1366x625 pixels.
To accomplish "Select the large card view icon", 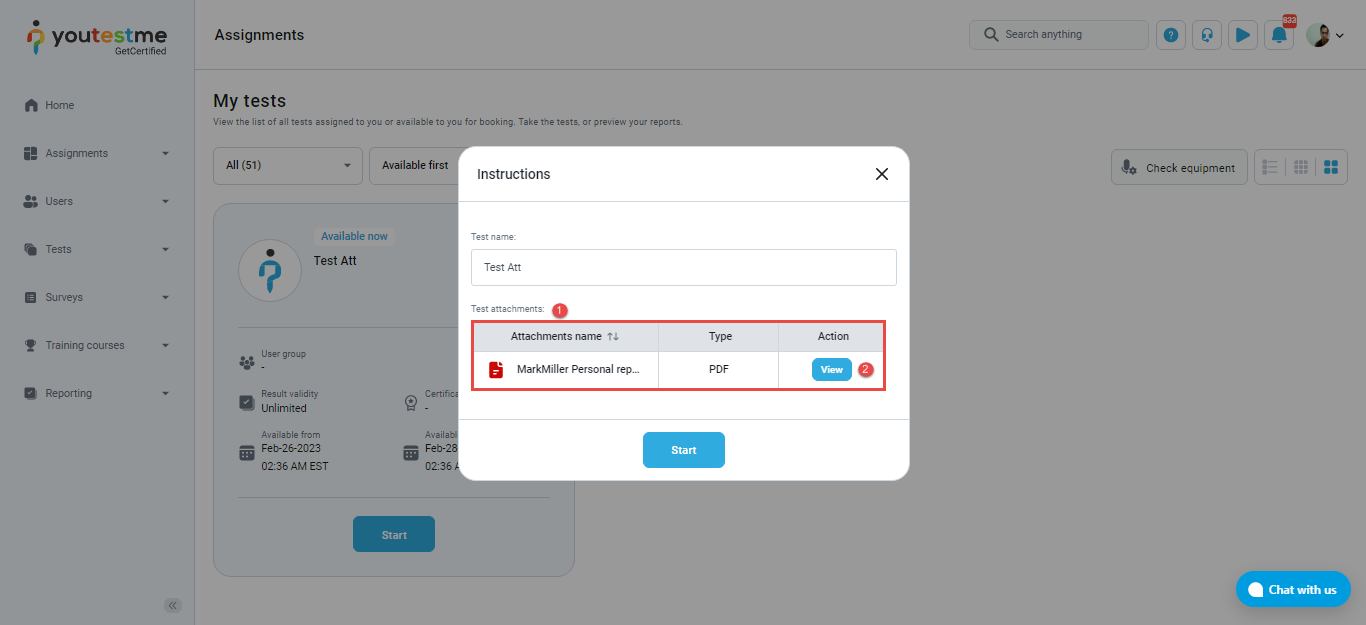I will pyautogui.click(x=1331, y=167).
